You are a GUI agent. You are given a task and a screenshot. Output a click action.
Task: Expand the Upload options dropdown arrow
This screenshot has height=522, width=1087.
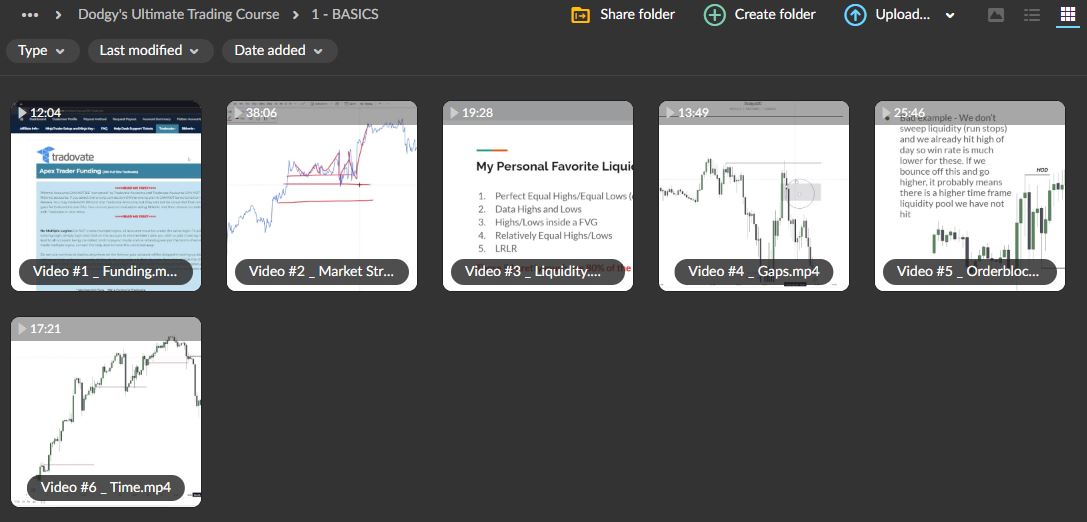point(950,15)
